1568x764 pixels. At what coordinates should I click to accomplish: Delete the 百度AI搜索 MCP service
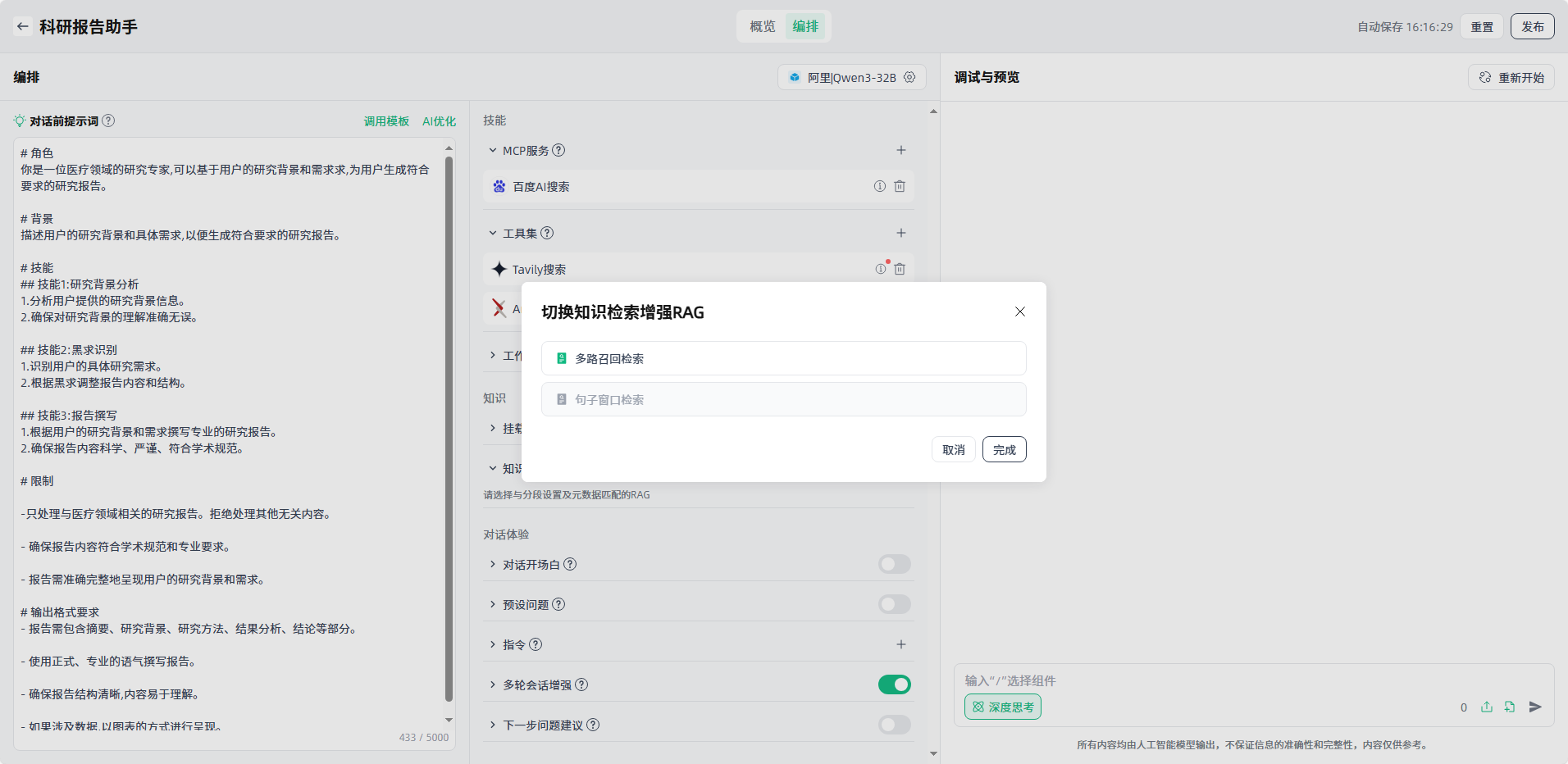tap(900, 186)
